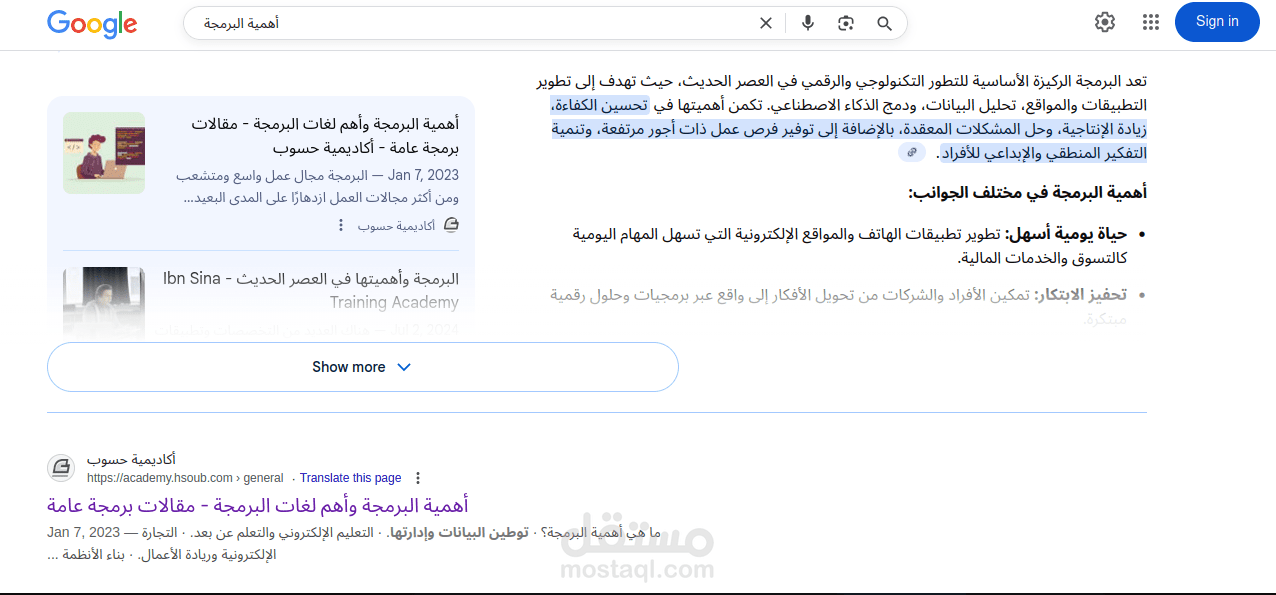Click heading أهمية البرمجة في مختلف الجوانب
This screenshot has height=595, width=1276.
pos(1027,193)
